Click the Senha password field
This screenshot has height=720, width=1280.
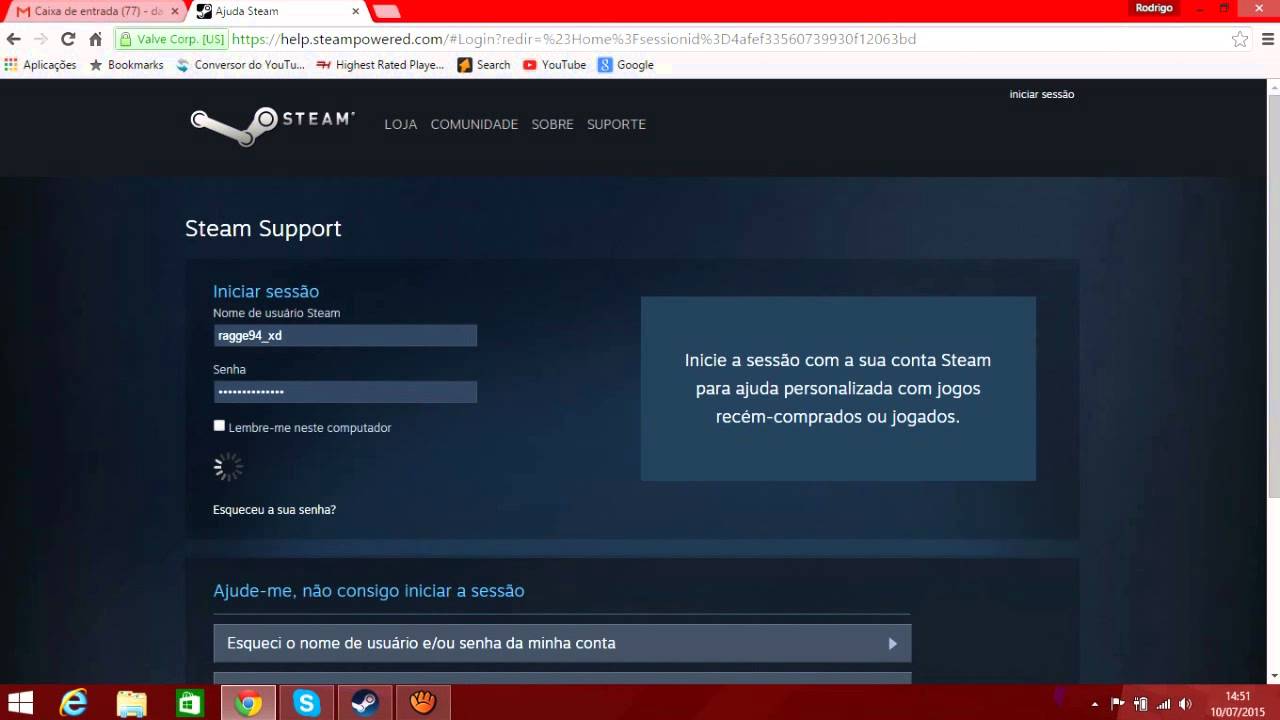tap(345, 392)
